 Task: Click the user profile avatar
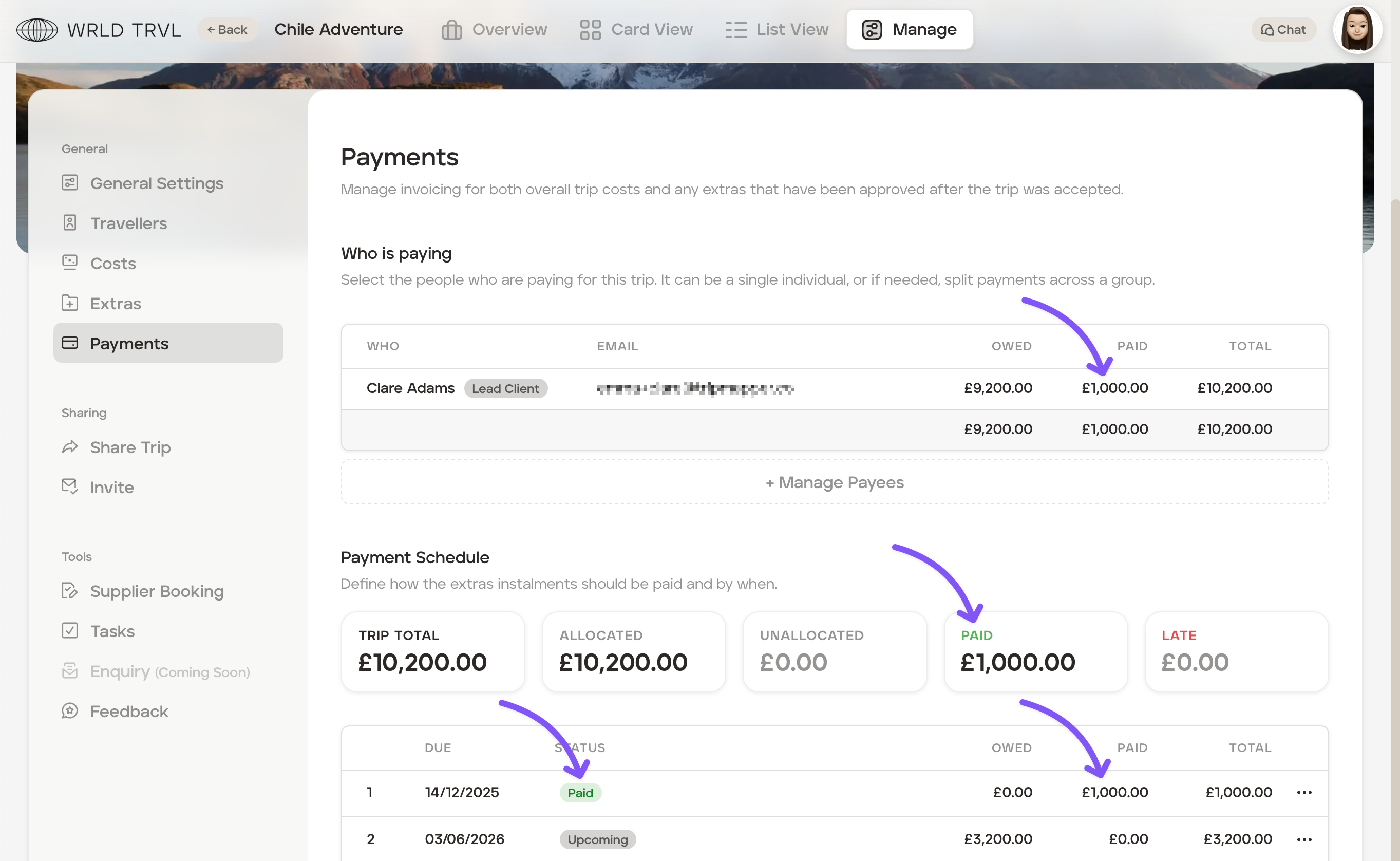tap(1357, 30)
